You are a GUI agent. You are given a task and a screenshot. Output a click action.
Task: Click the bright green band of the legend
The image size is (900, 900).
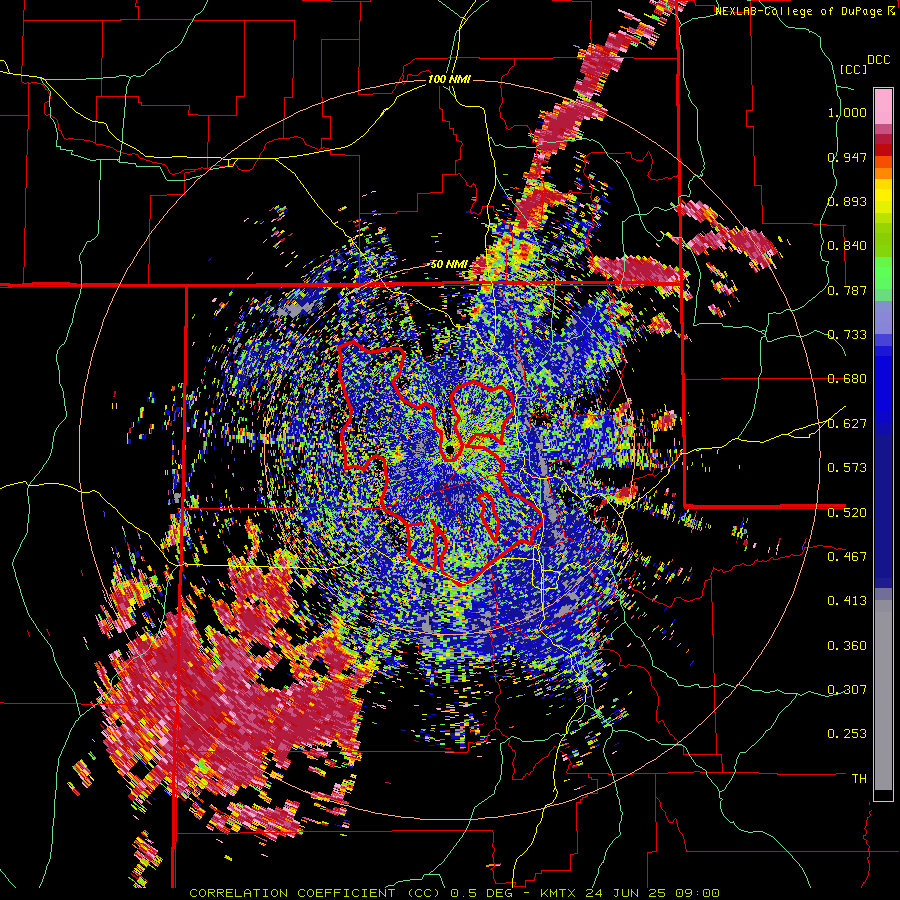(x=883, y=274)
